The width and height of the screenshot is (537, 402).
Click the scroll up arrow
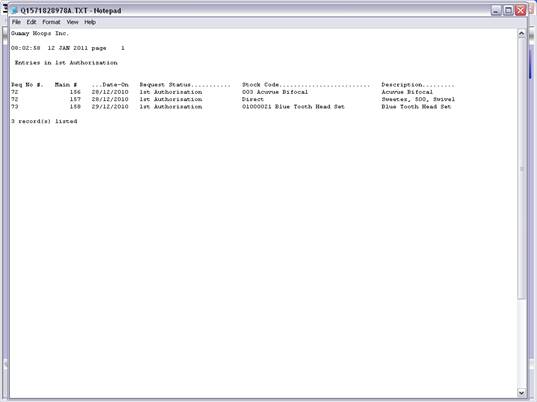point(521,34)
